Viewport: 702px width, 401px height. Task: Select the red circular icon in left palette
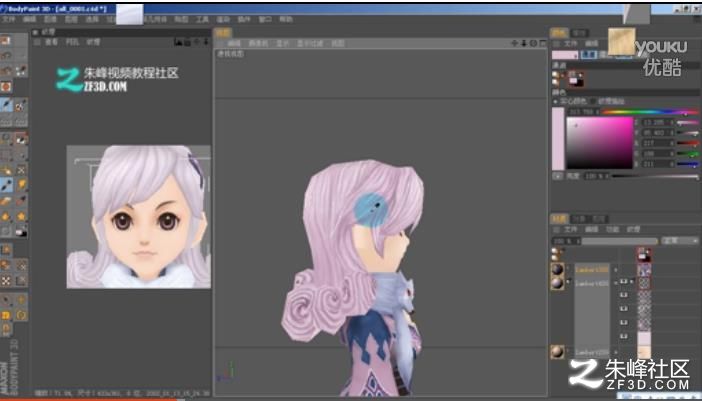(6, 86)
